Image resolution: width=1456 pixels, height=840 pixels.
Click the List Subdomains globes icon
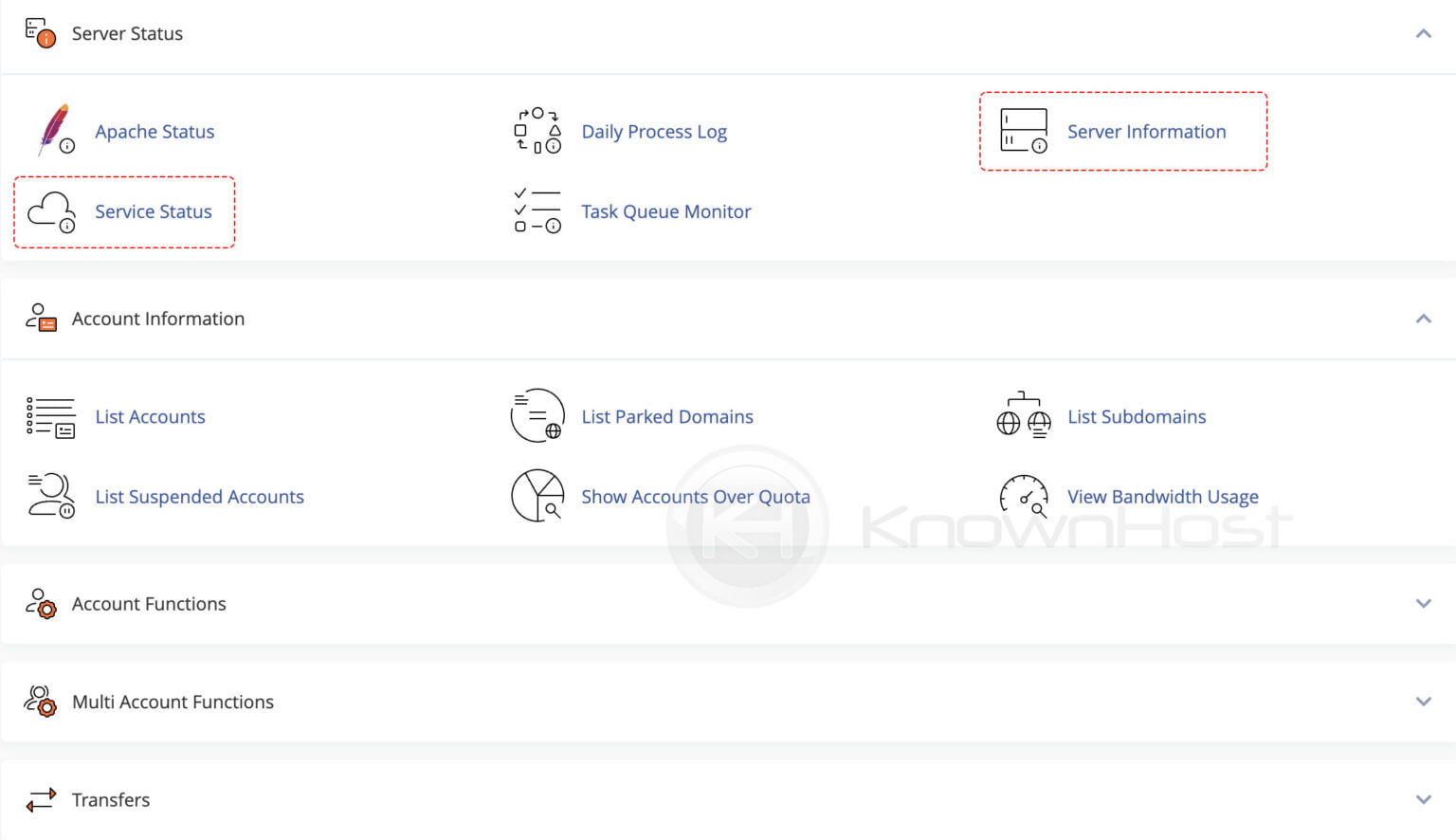1024,416
